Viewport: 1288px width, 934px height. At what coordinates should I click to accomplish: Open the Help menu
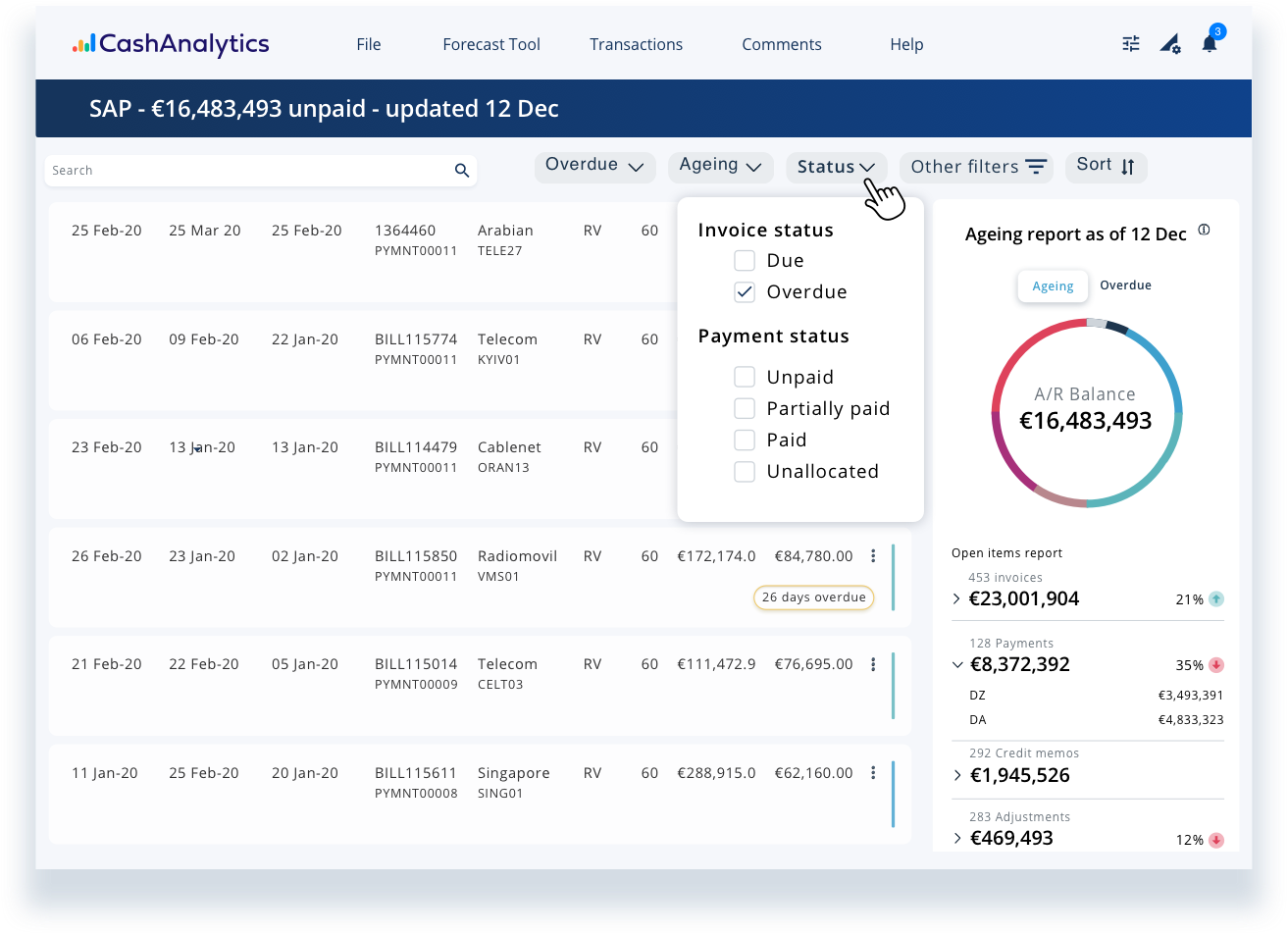click(x=906, y=44)
